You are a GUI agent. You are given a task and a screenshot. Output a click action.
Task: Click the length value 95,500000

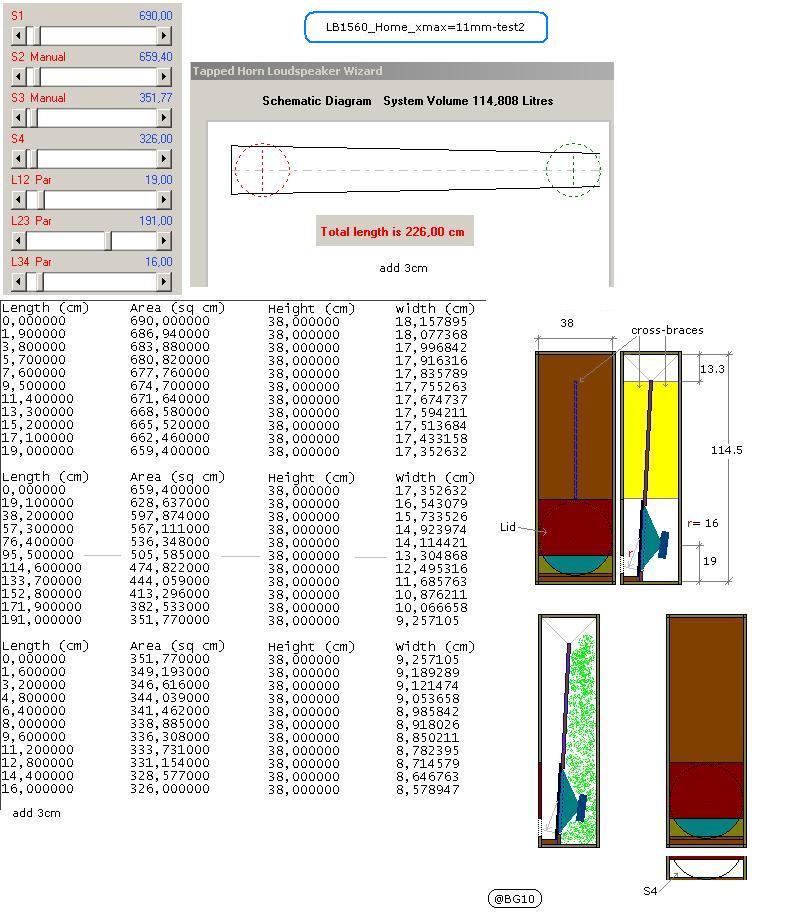click(38, 555)
